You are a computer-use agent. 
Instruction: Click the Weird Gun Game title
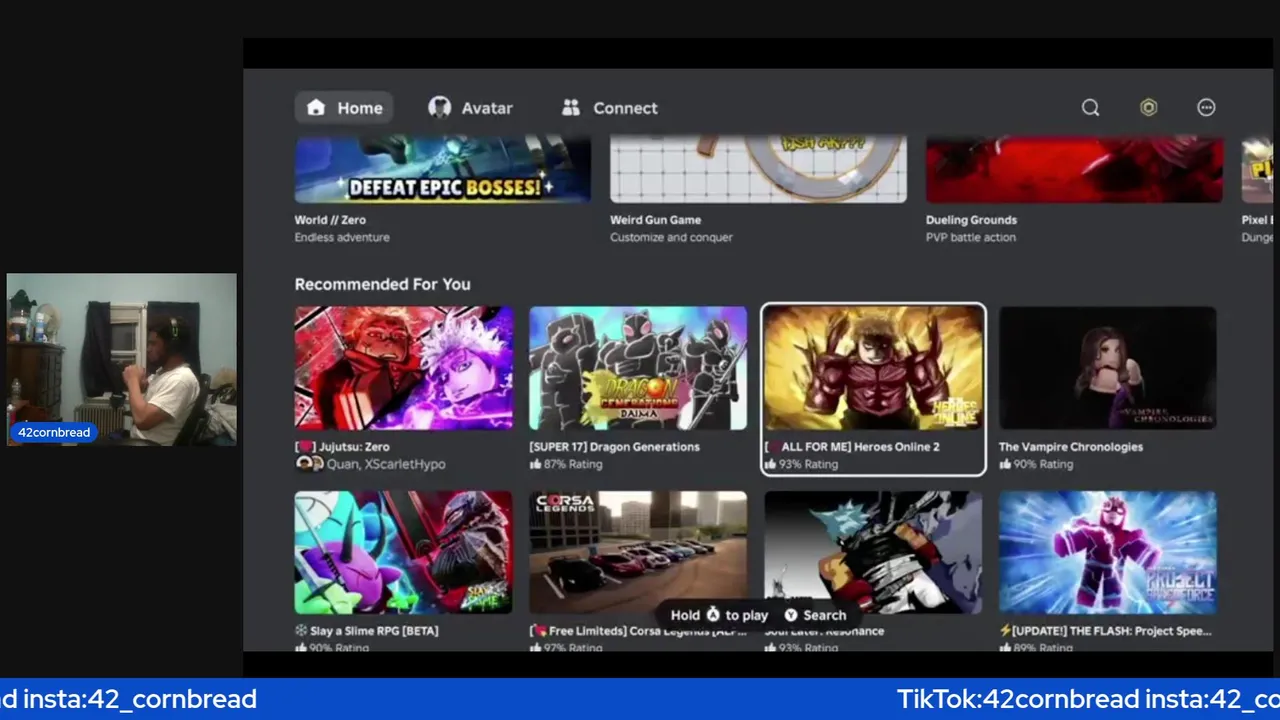(x=656, y=220)
